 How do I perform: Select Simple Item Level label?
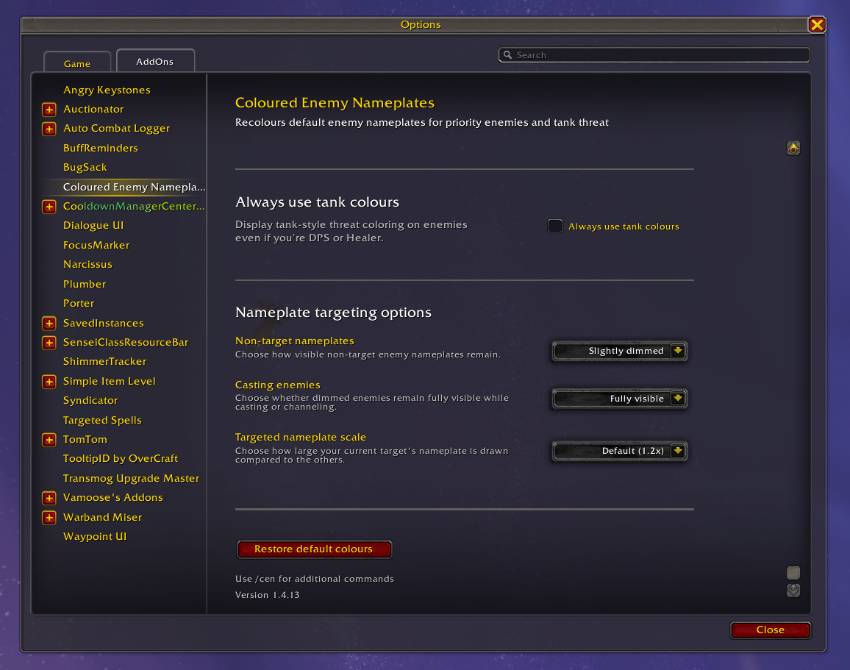tap(109, 382)
